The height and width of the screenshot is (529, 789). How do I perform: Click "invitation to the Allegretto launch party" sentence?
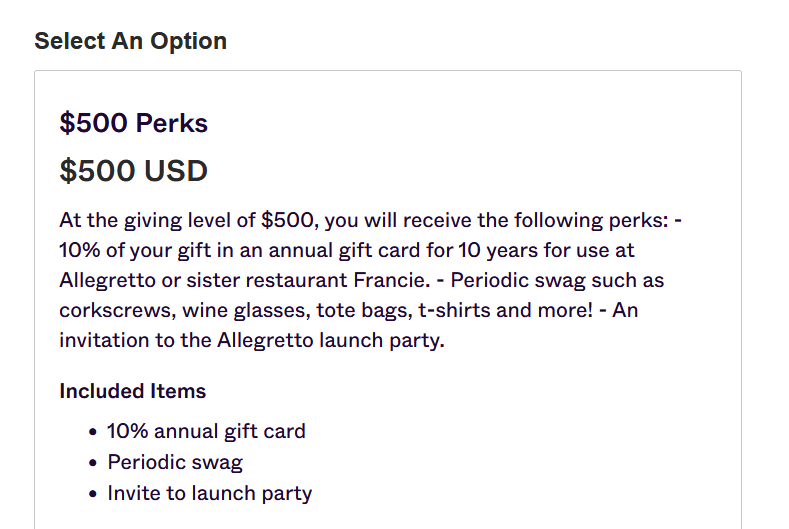tap(252, 340)
